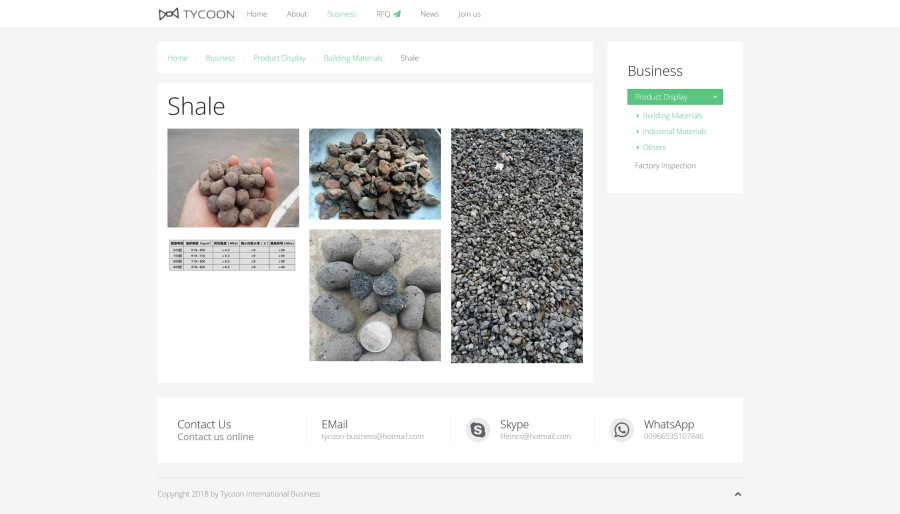Click the Tycoon bow-tie logo icon

click(x=168, y=14)
